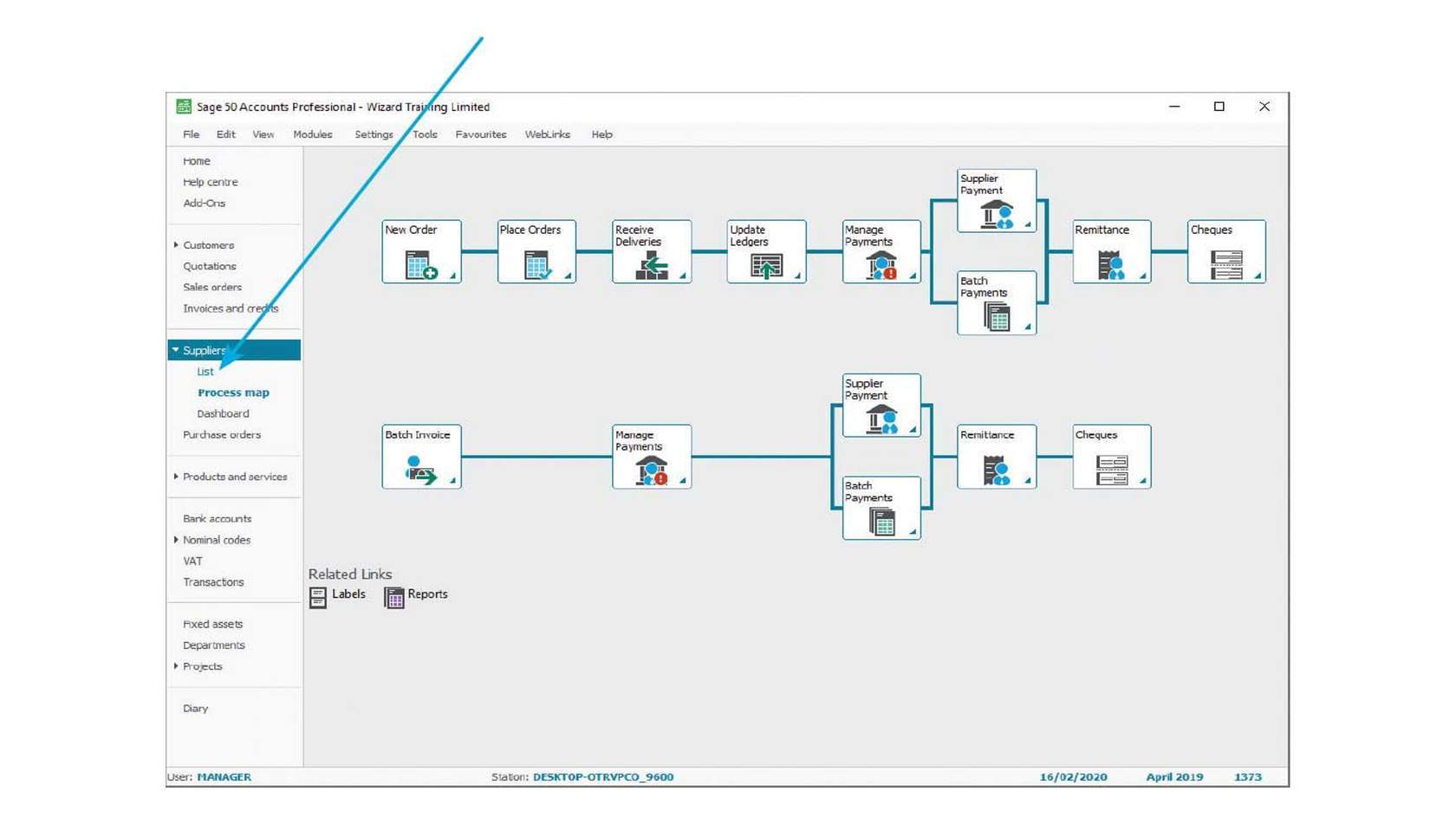Click the Sage app icon in title bar
This screenshot has width=1456, height=824.
[x=184, y=107]
